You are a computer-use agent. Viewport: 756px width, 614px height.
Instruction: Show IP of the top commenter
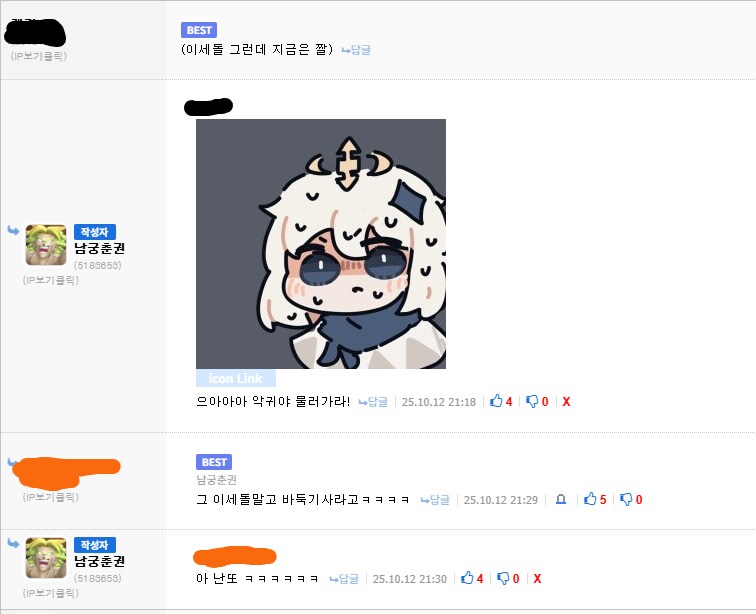[39, 56]
